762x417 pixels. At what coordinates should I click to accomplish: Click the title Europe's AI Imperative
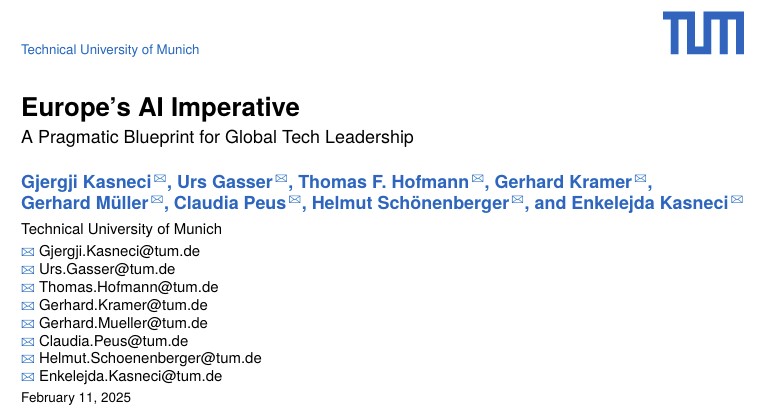pos(160,107)
